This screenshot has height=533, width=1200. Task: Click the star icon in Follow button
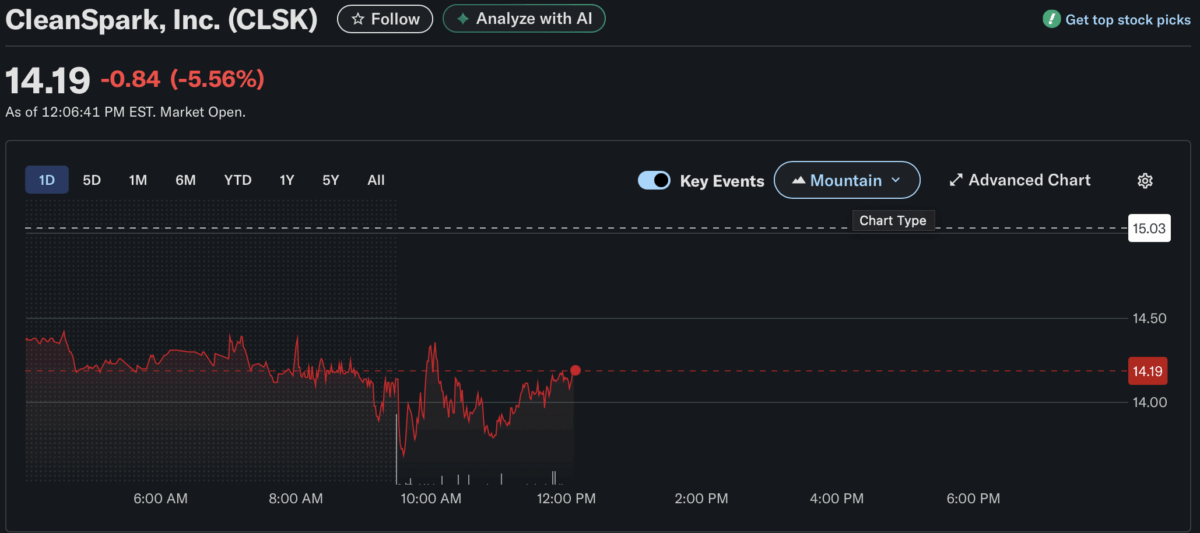(x=358, y=19)
